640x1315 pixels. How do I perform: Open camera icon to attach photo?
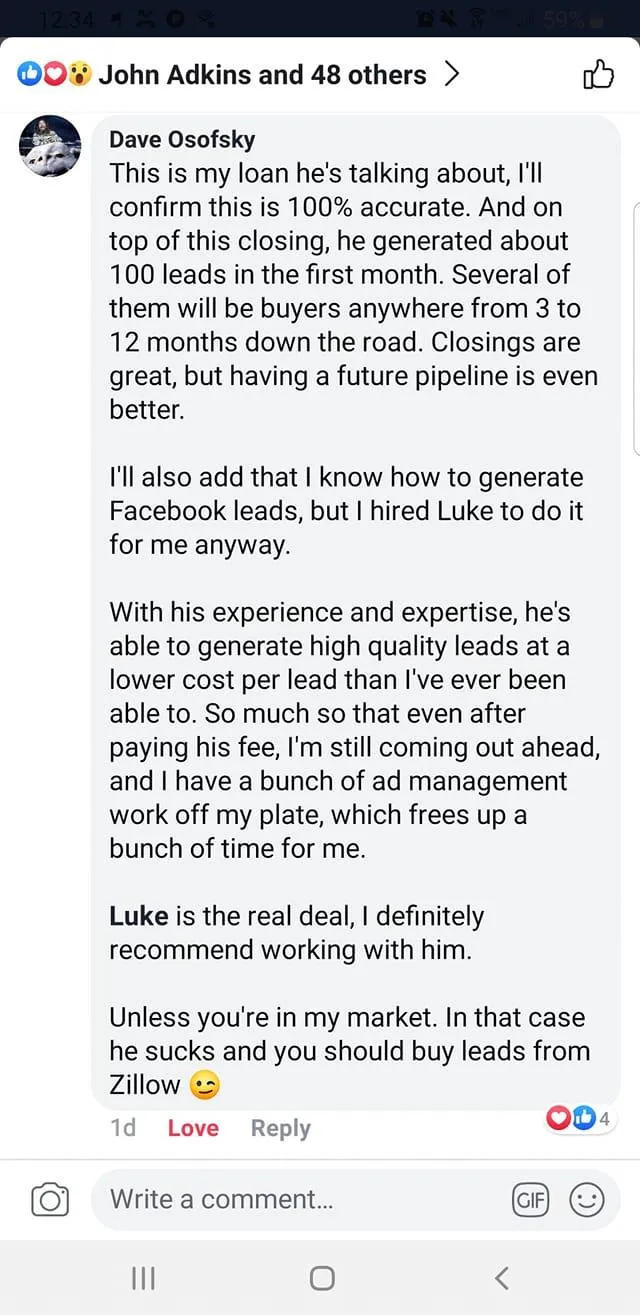[x=50, y=1199]
